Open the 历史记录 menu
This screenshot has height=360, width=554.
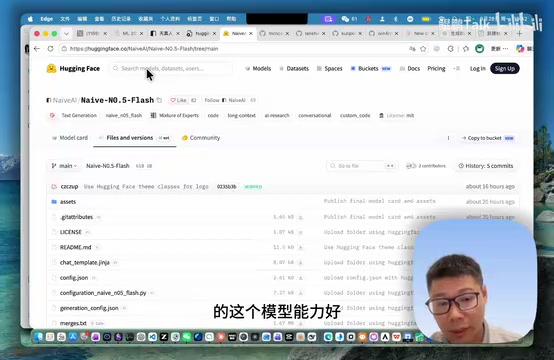121,19
